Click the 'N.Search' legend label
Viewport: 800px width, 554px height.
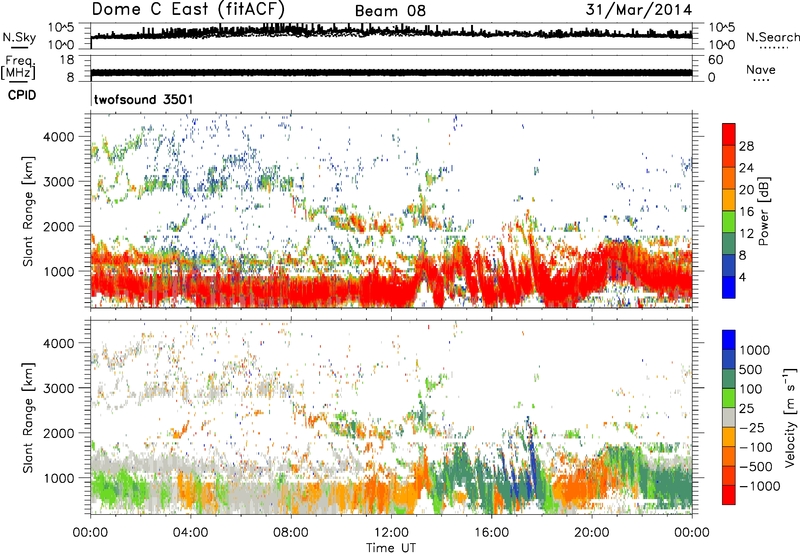[x=772, y=37]
